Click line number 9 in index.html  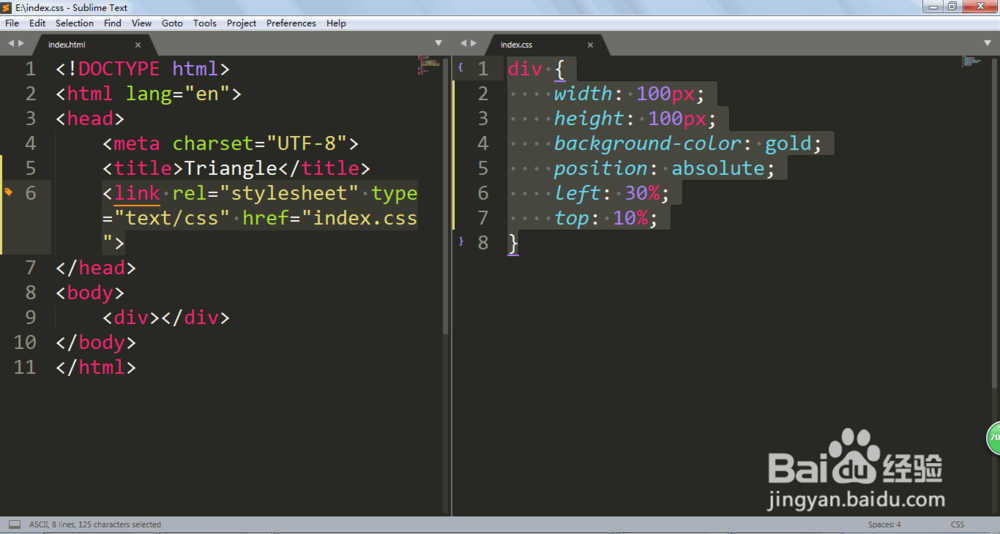point(30,317)
